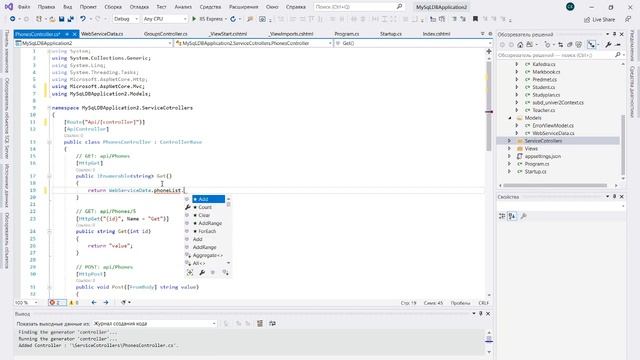The width and height of the screenshot is (640, 360).
Task: Toggle IntelliSense extension methods filter icon
Action: 225,273
